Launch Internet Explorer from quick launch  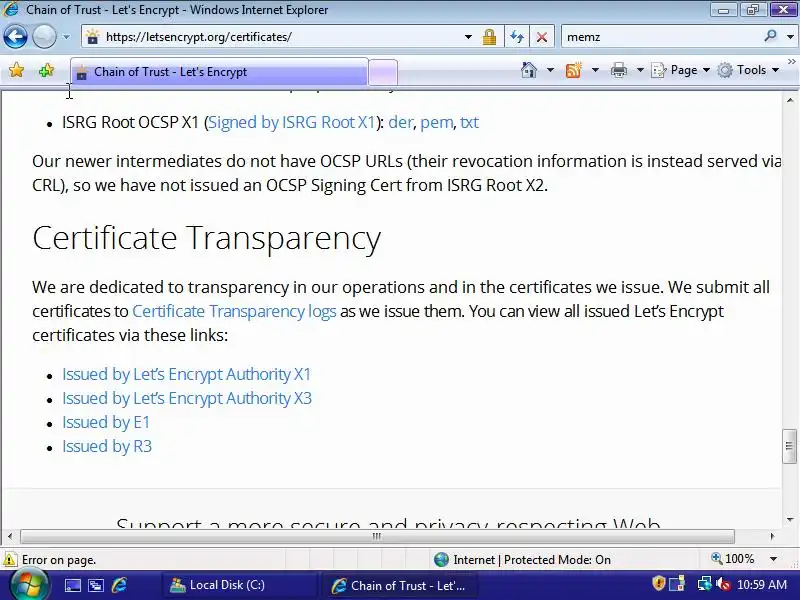click(x=119, y=585)
